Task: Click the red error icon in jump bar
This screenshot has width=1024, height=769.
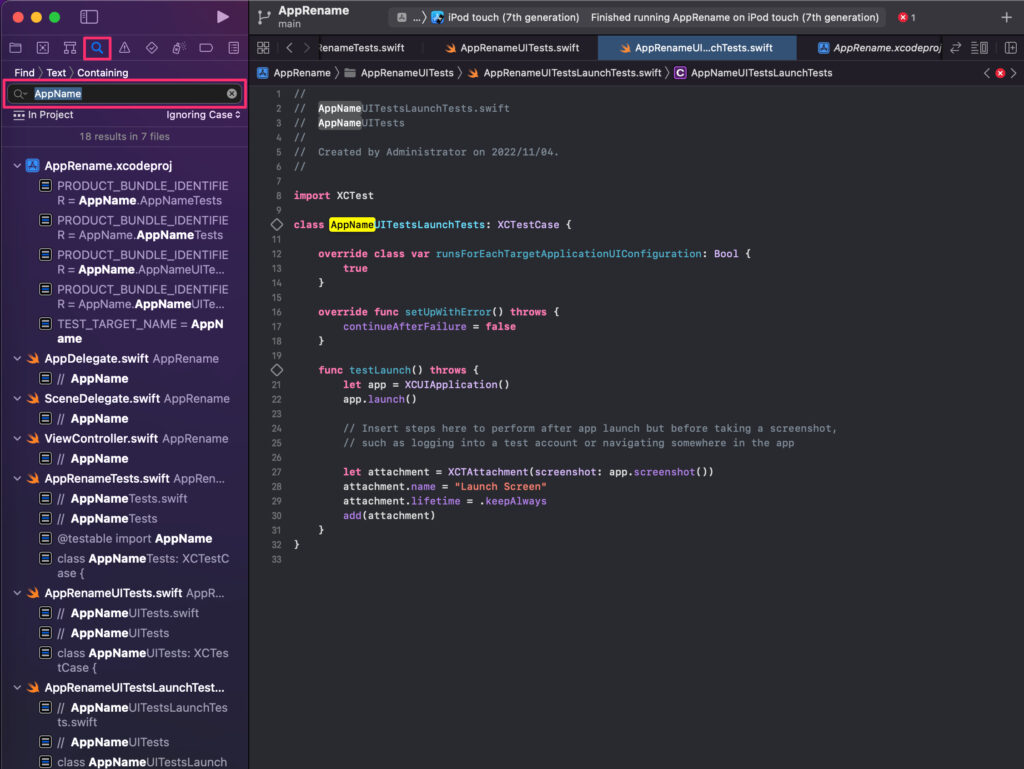Action: 1000,73
